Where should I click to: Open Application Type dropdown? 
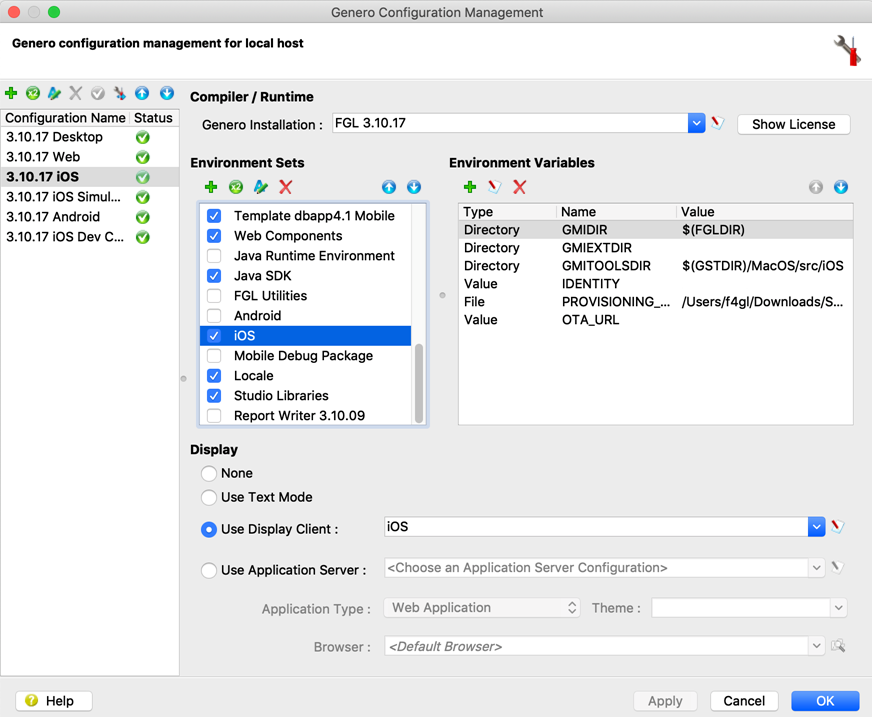[482, 607]
